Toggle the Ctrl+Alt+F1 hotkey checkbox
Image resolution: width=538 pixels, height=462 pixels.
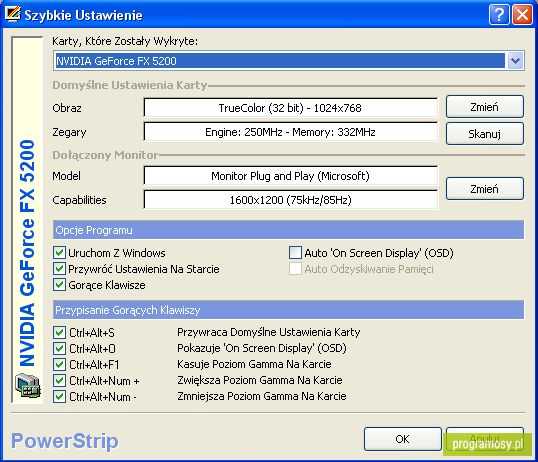click(x=59, y=364)
